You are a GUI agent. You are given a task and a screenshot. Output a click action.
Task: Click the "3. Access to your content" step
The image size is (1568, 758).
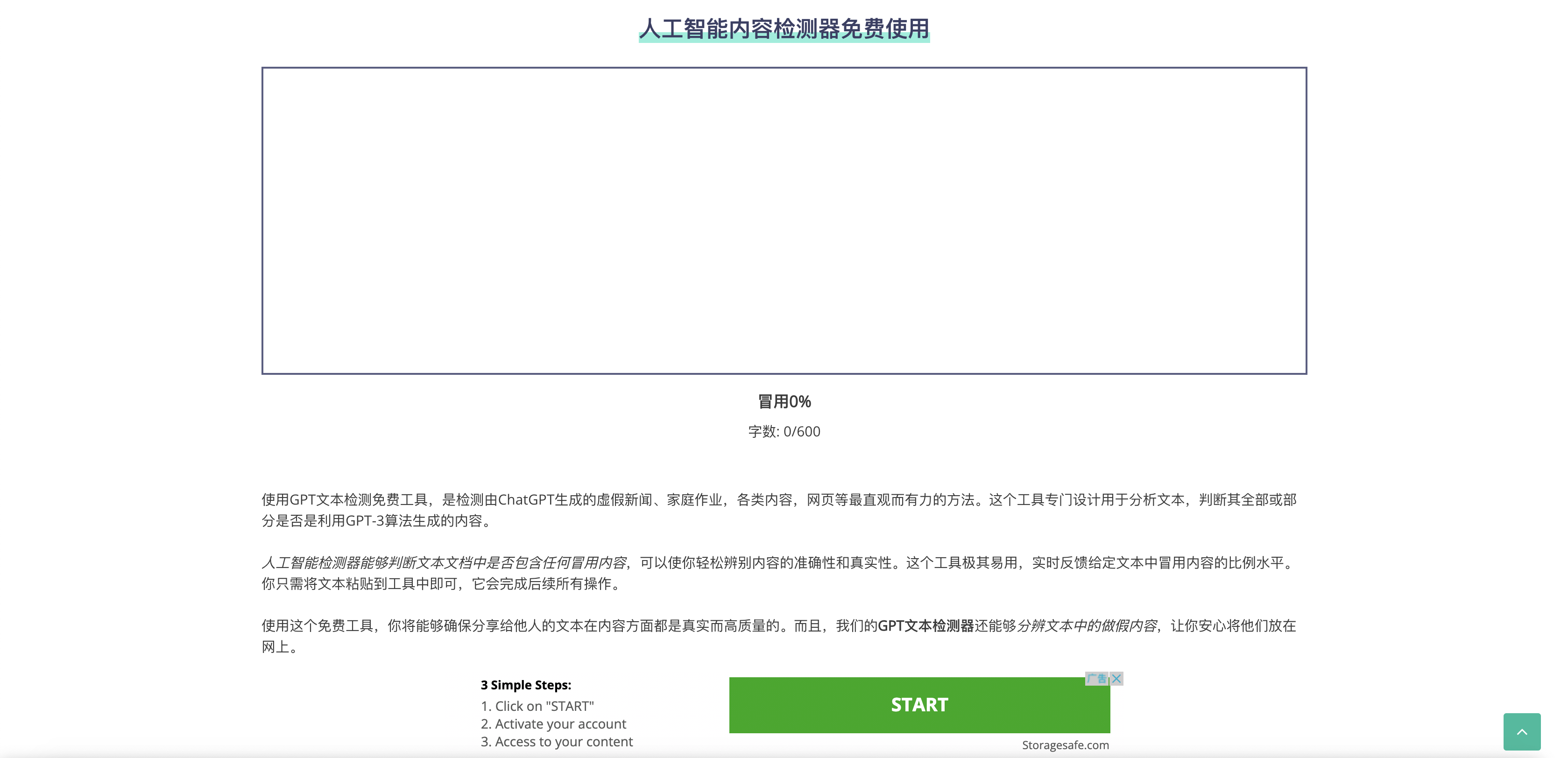(556, 742)
